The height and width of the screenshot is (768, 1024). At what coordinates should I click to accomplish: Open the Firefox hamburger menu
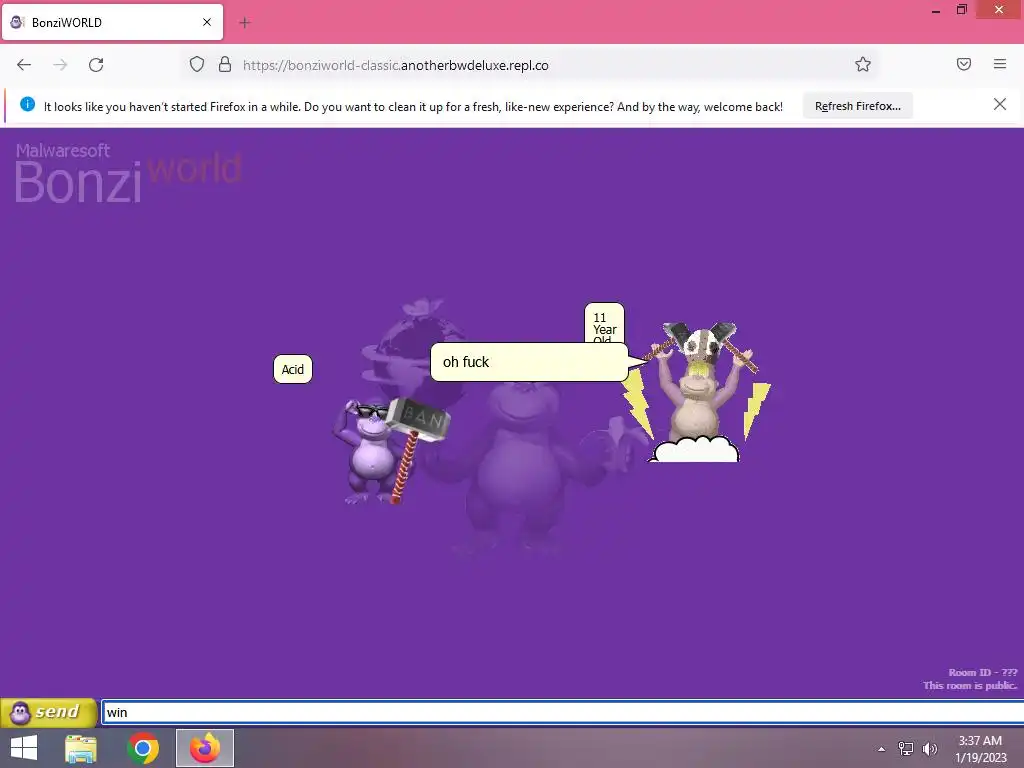(x=1000, y=64)
